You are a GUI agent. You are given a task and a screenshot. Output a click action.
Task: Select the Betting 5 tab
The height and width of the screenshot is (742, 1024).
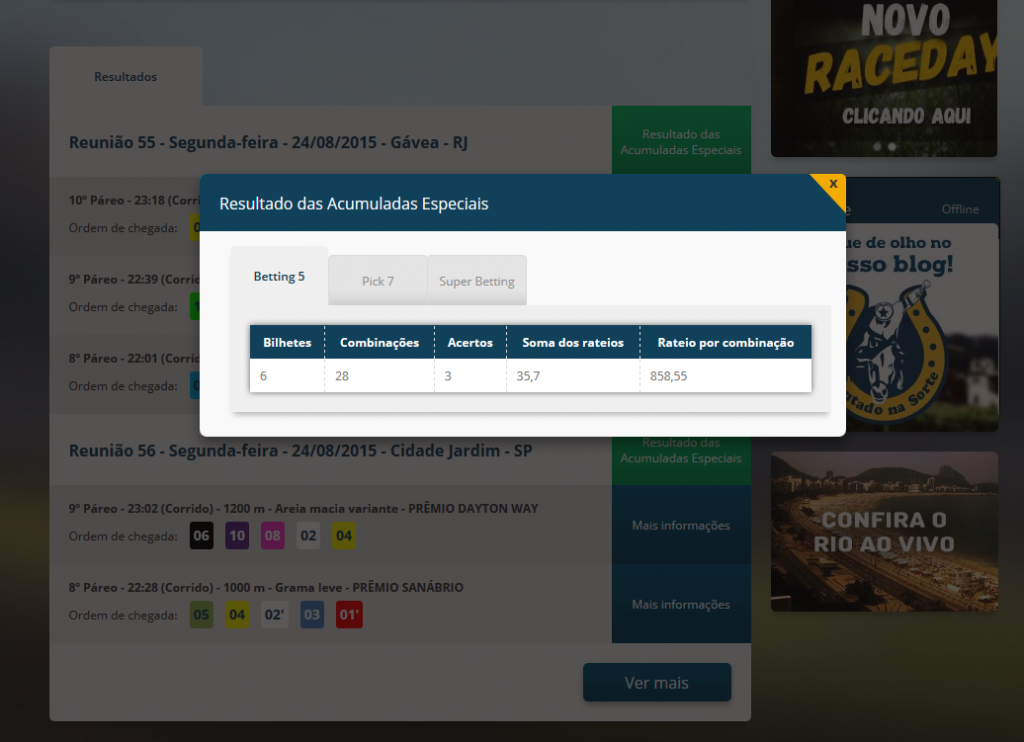[279, 276]
